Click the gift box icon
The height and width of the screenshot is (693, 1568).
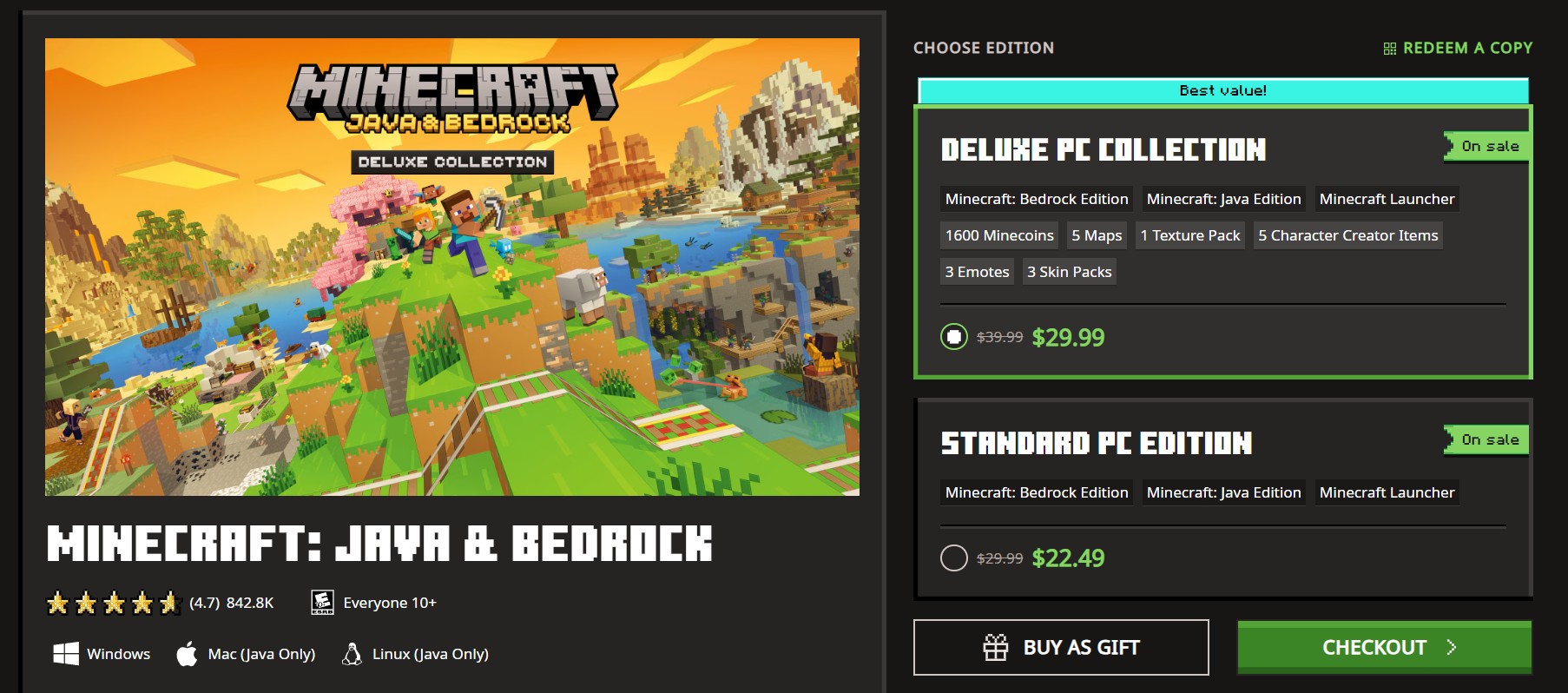pos(996,647)
